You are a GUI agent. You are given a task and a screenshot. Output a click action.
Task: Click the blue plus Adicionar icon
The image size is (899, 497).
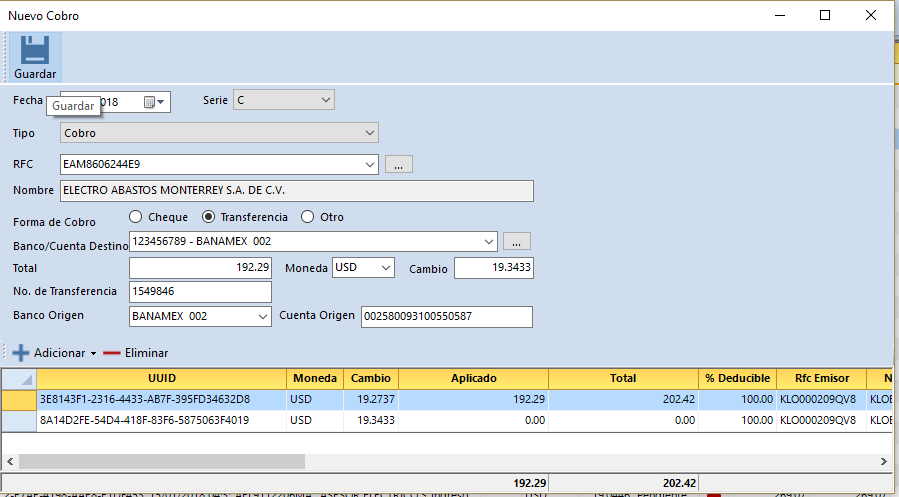(20, 353)
